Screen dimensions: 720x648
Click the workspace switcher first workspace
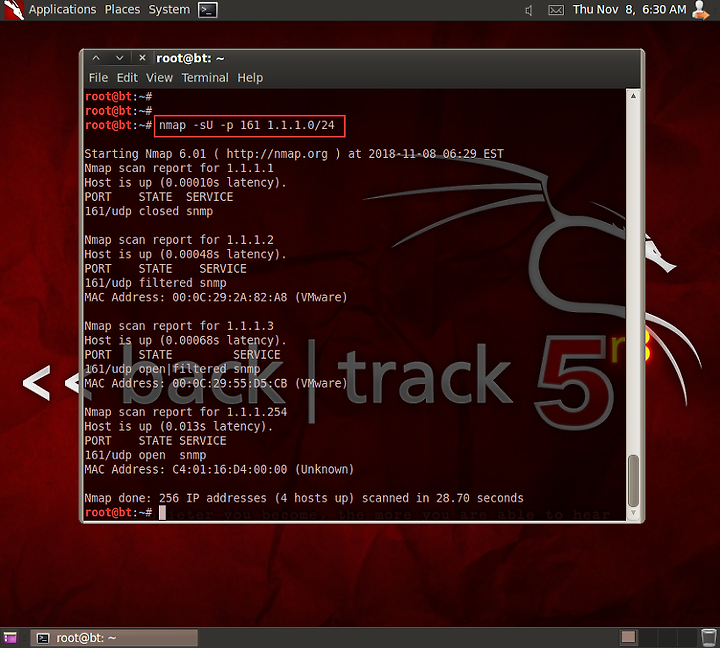629,637
